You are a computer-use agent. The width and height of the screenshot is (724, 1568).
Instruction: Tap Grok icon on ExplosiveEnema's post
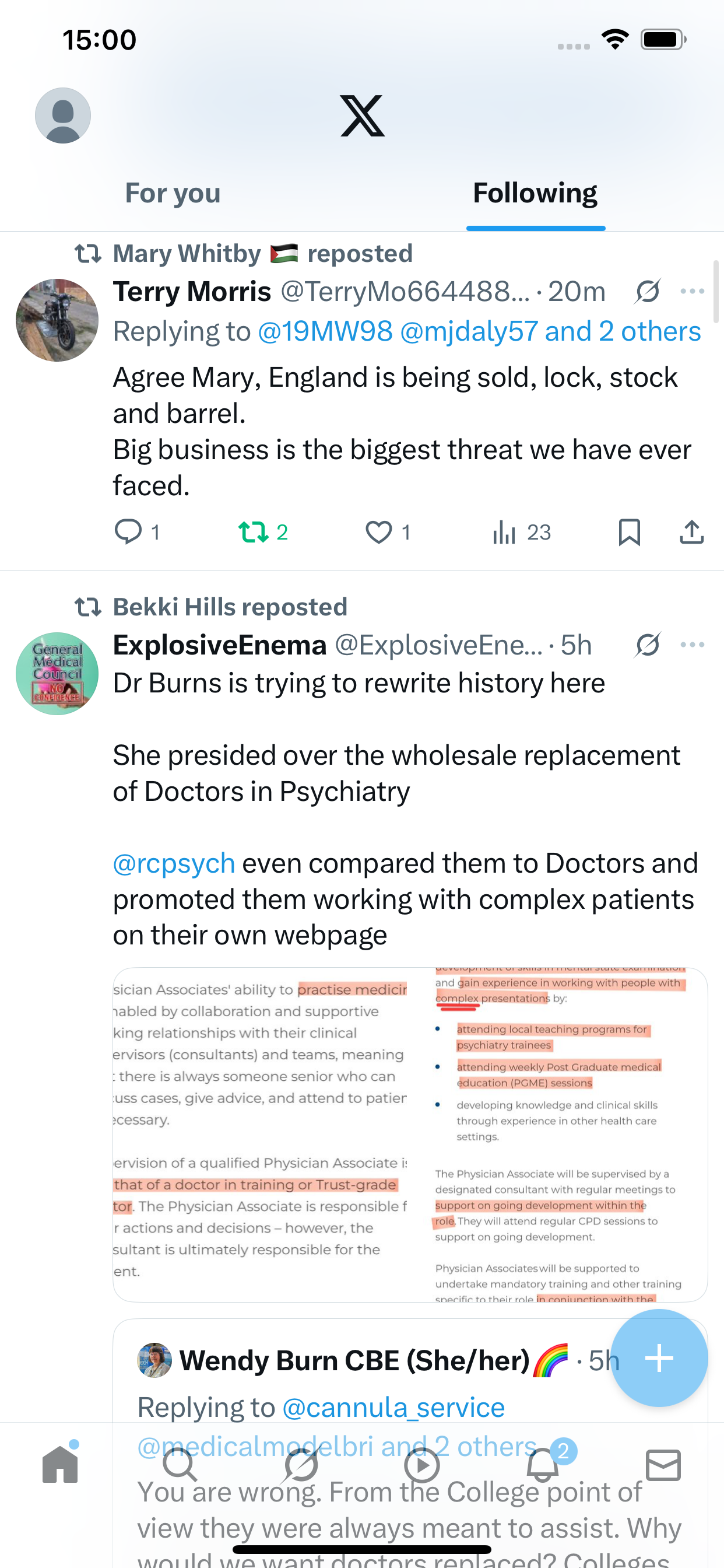pyautogui.click(x=647, y=645)
